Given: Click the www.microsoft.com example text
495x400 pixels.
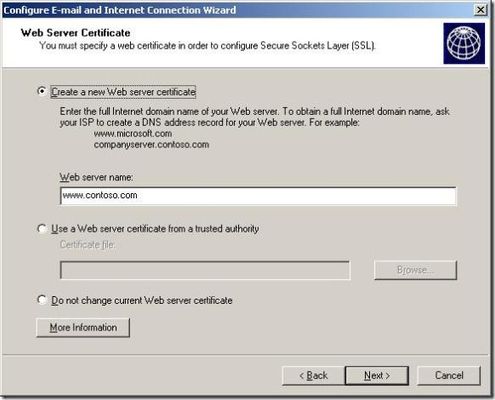Looking at the screenshot, I should (133, 134).
